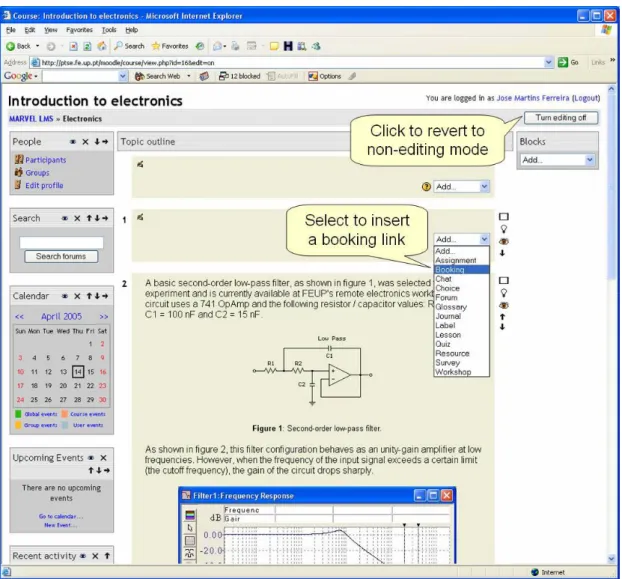Viewport: 622px width, 579px height.
Task: Click the Group events yellow swatch
Action: coord(18,425)
